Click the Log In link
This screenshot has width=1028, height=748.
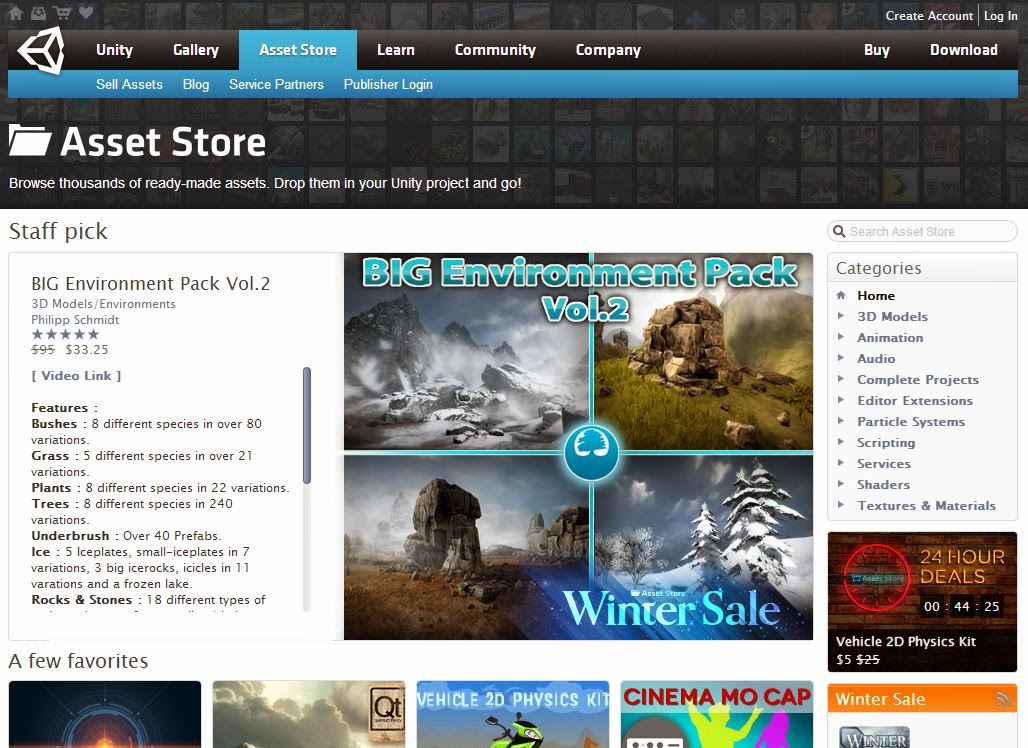(1000, 16)
